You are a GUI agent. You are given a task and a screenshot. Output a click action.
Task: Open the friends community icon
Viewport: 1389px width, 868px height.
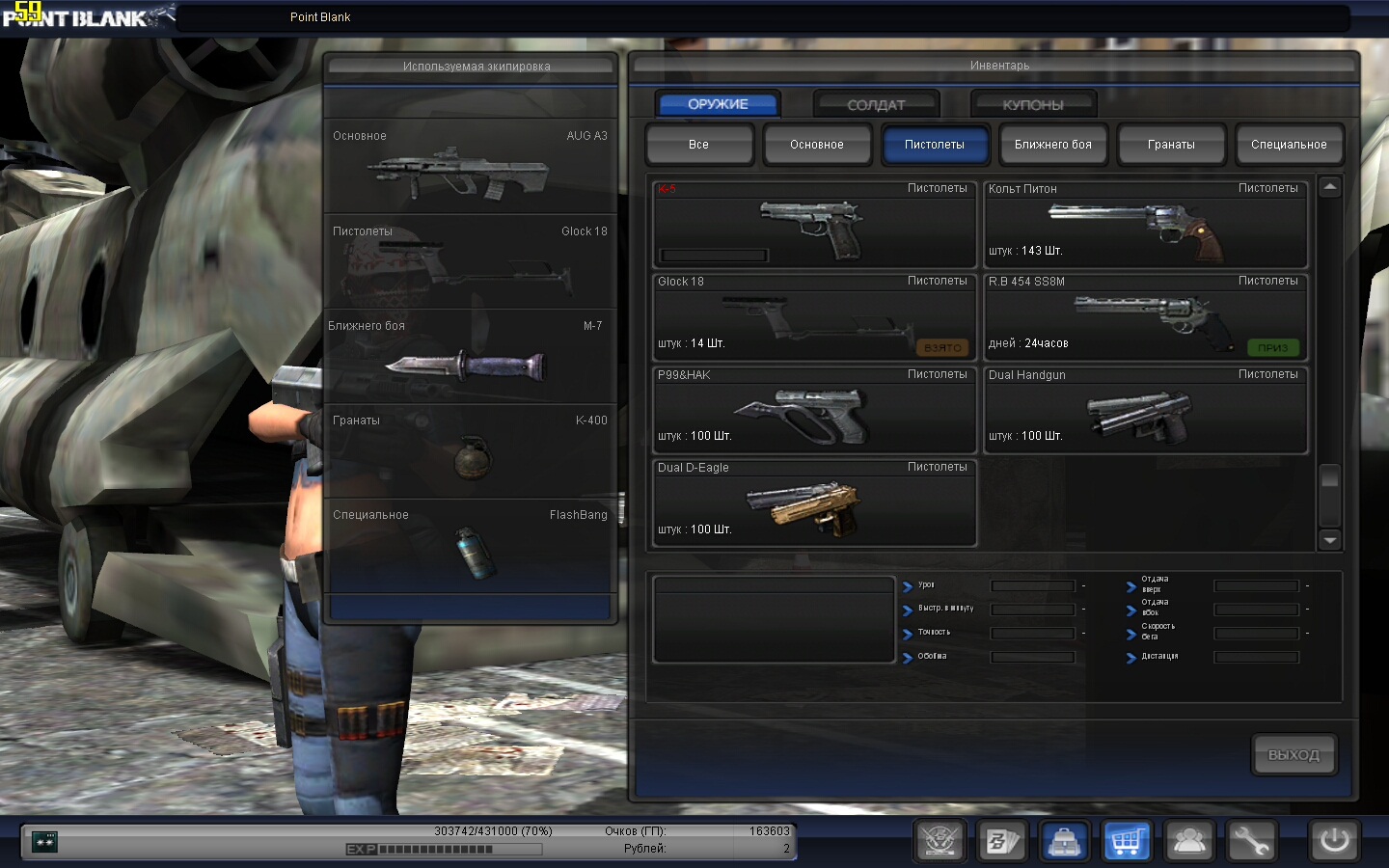1188,842
